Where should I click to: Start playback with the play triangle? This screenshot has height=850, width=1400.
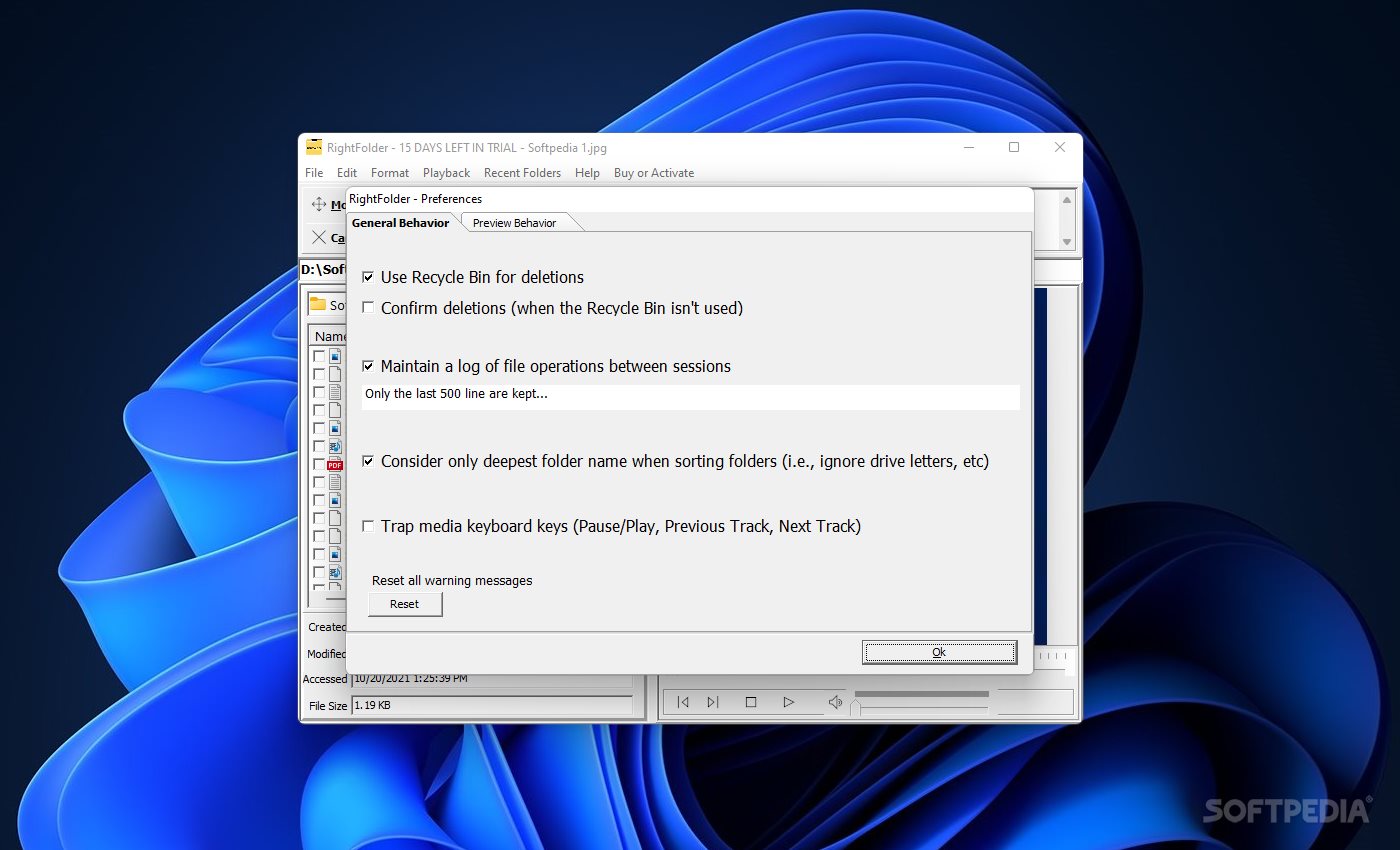point(788,702)
